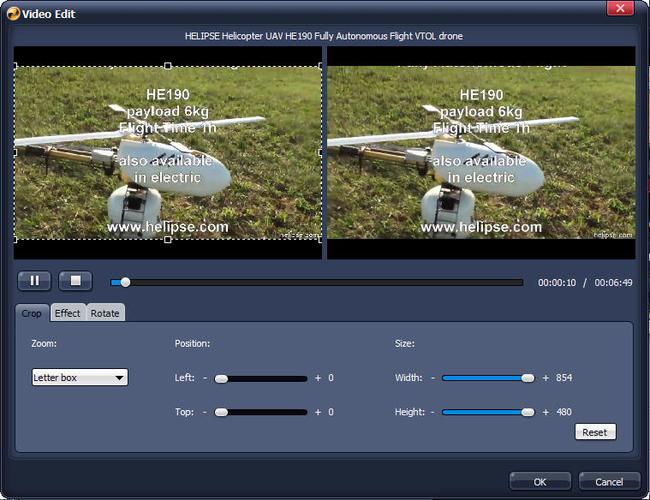Switch to the Crop tab
Image resolution: width=650 pixels, height=500 pixels.
32,313
